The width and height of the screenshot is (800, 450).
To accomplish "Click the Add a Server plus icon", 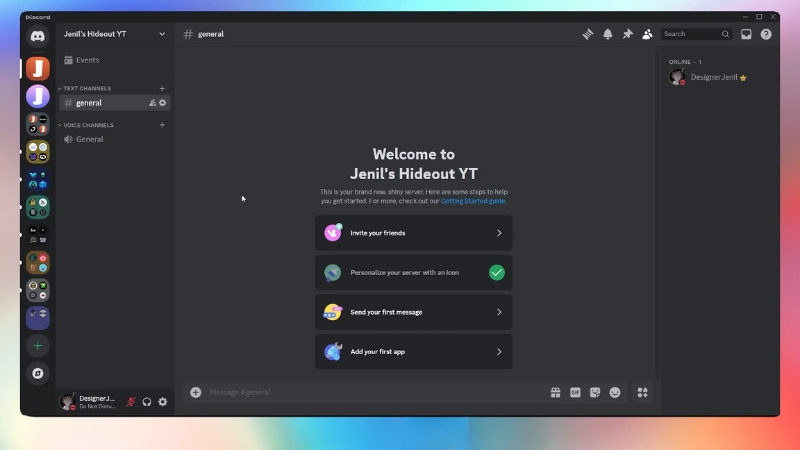I will (37, 346).
